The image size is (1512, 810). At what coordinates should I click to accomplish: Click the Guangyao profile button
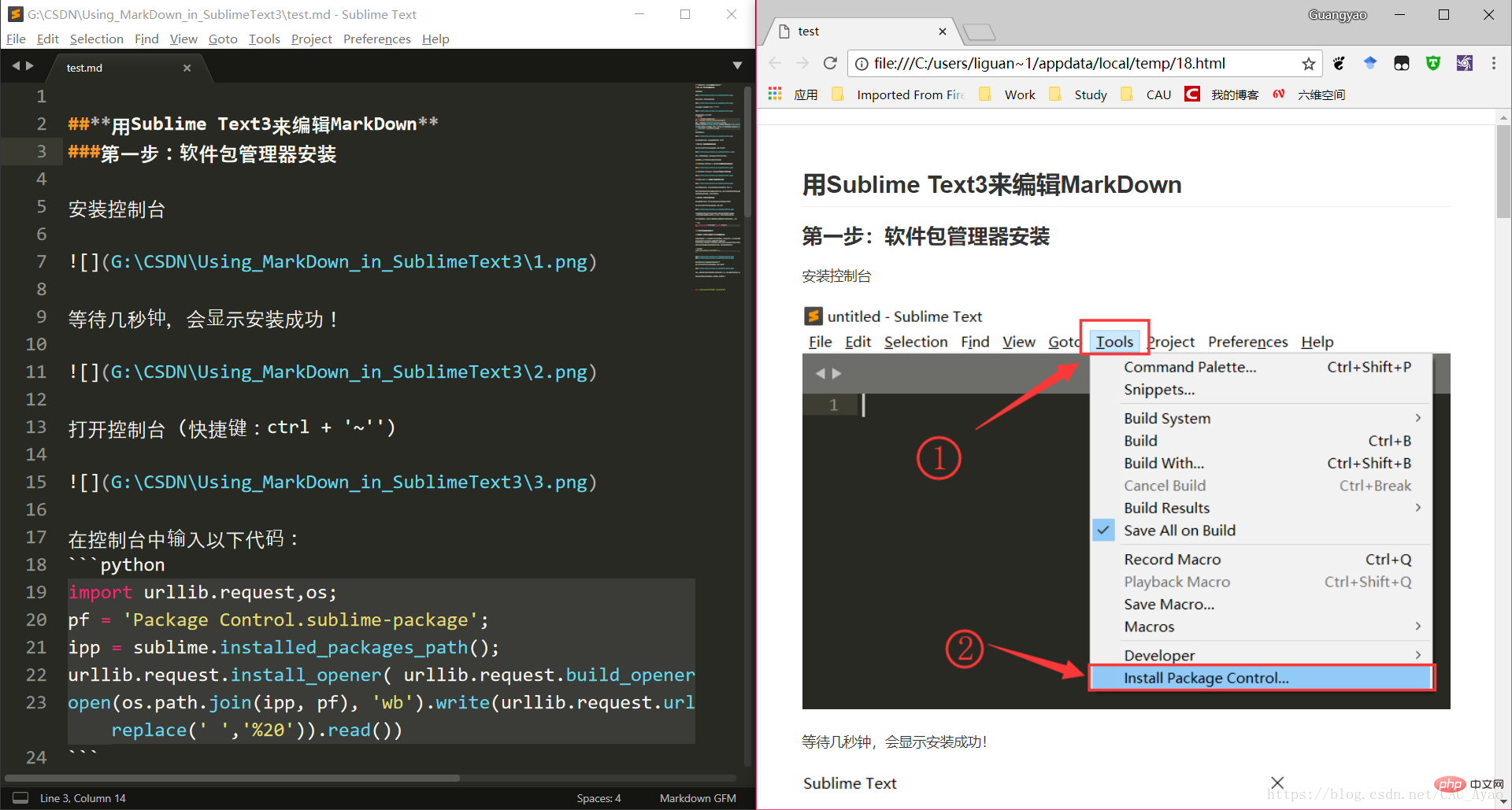pos(1337,15)
